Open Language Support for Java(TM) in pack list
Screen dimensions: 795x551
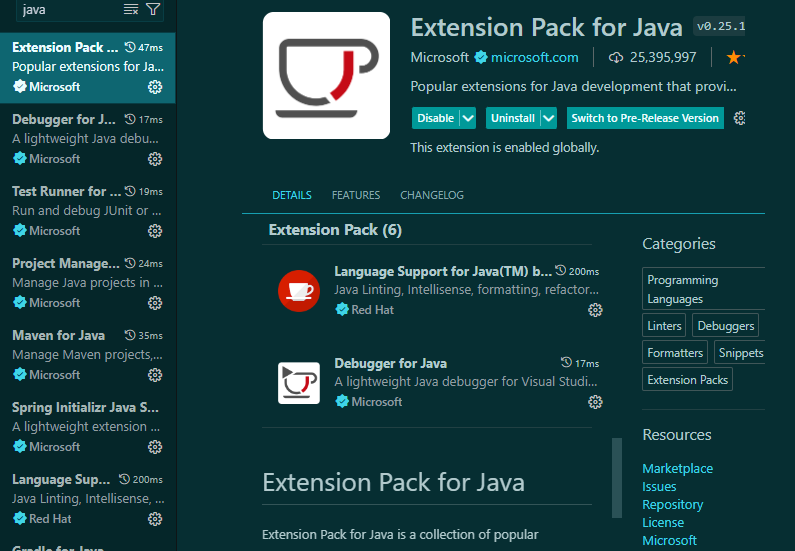pos(443,271)
